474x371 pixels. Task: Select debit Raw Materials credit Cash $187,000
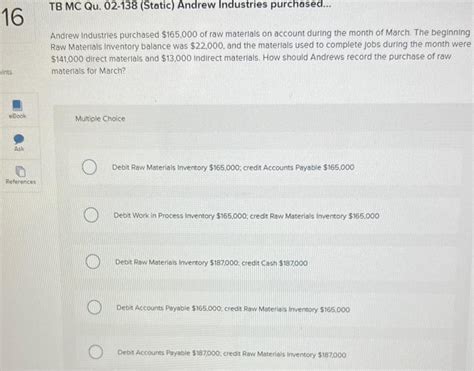click(93, 262)
